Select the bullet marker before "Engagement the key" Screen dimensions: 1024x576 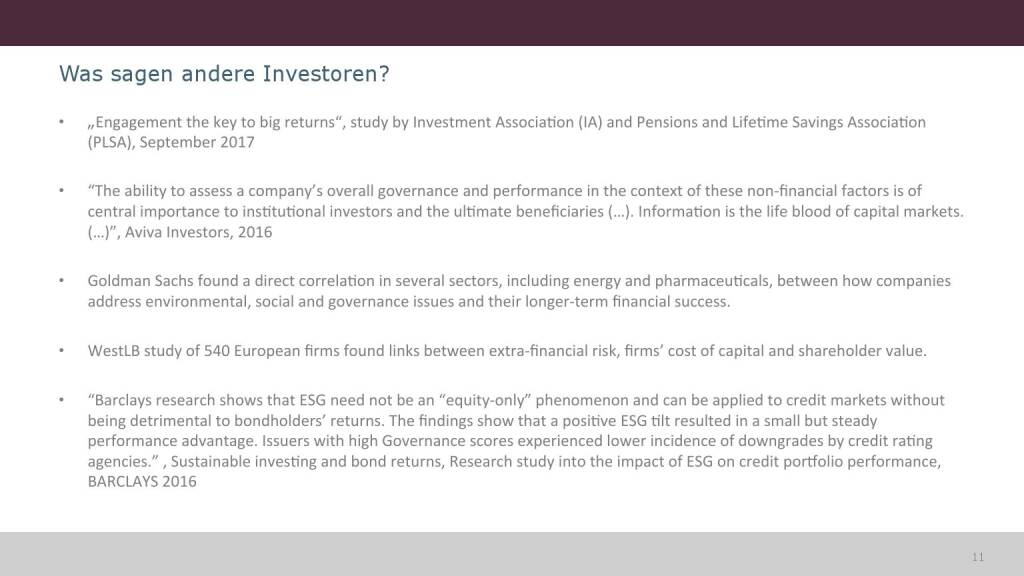point(62,123)
